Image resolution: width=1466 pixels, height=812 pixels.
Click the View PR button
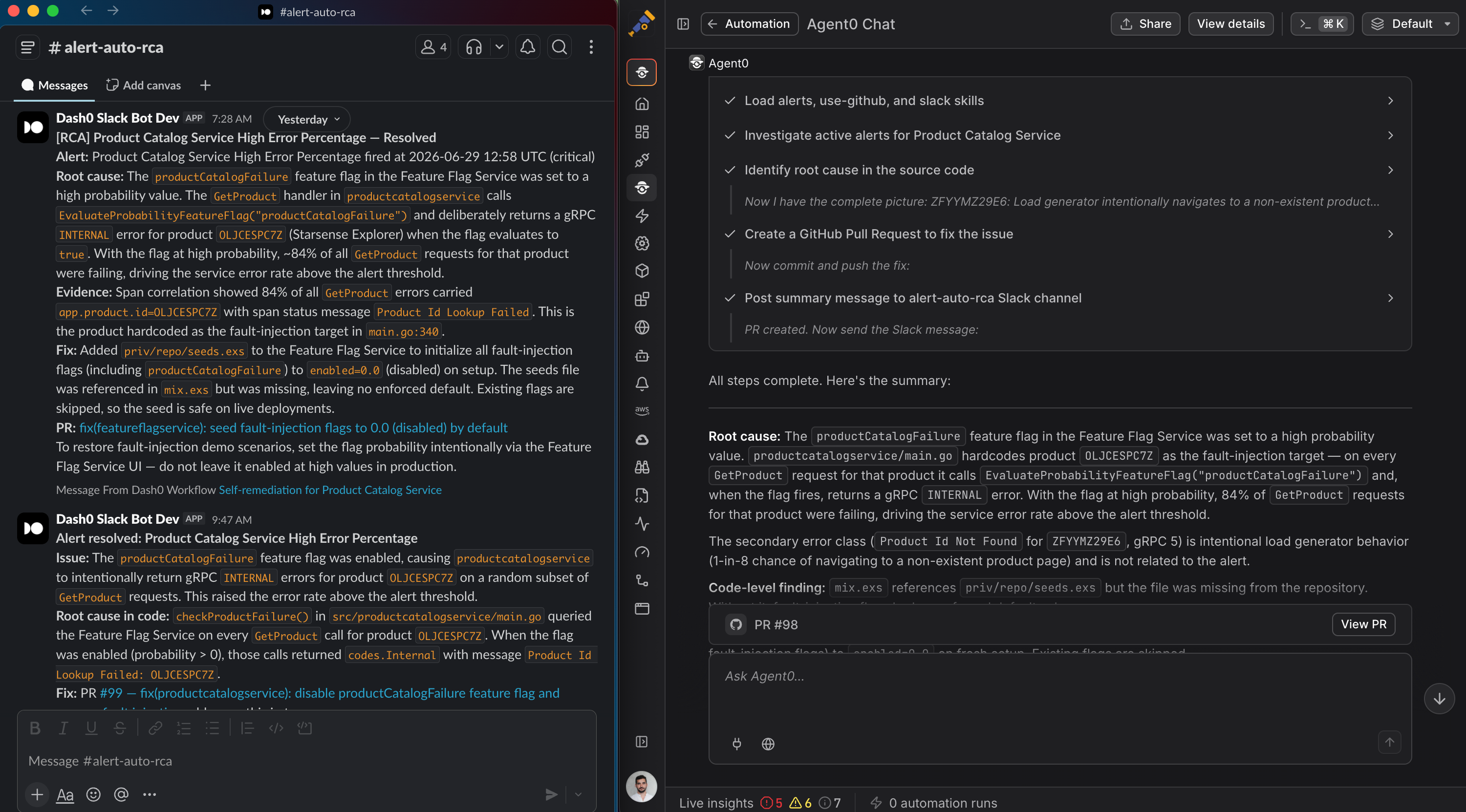click(1363, 623)
